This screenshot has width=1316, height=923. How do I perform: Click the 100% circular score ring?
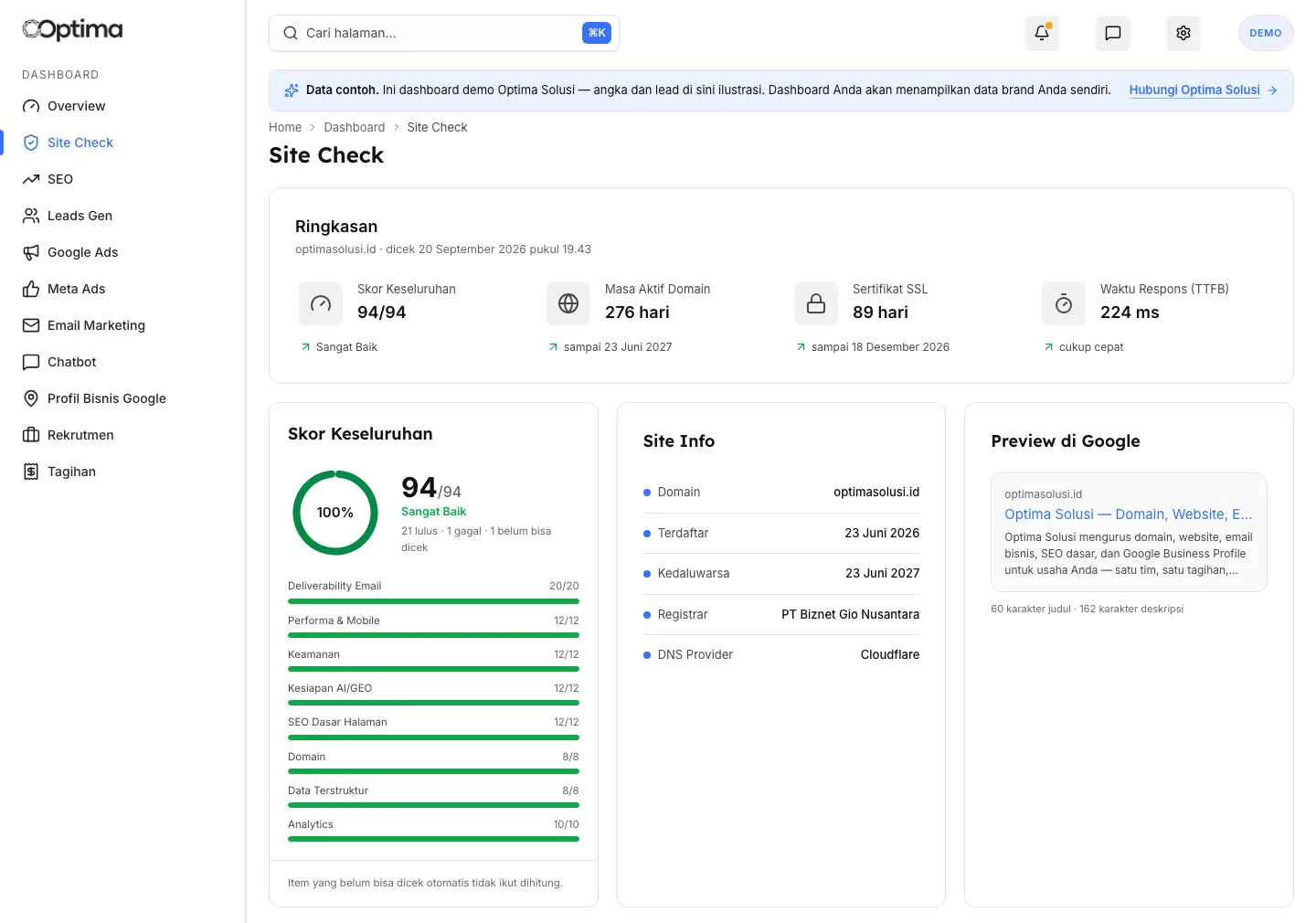335,513
